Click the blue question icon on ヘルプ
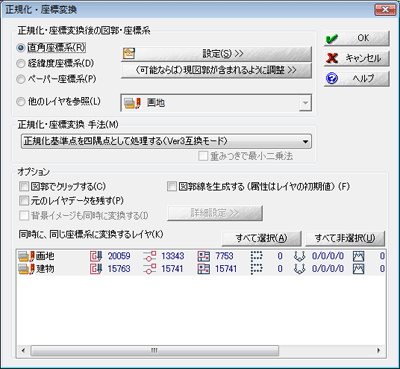 (x=332, y=79)
